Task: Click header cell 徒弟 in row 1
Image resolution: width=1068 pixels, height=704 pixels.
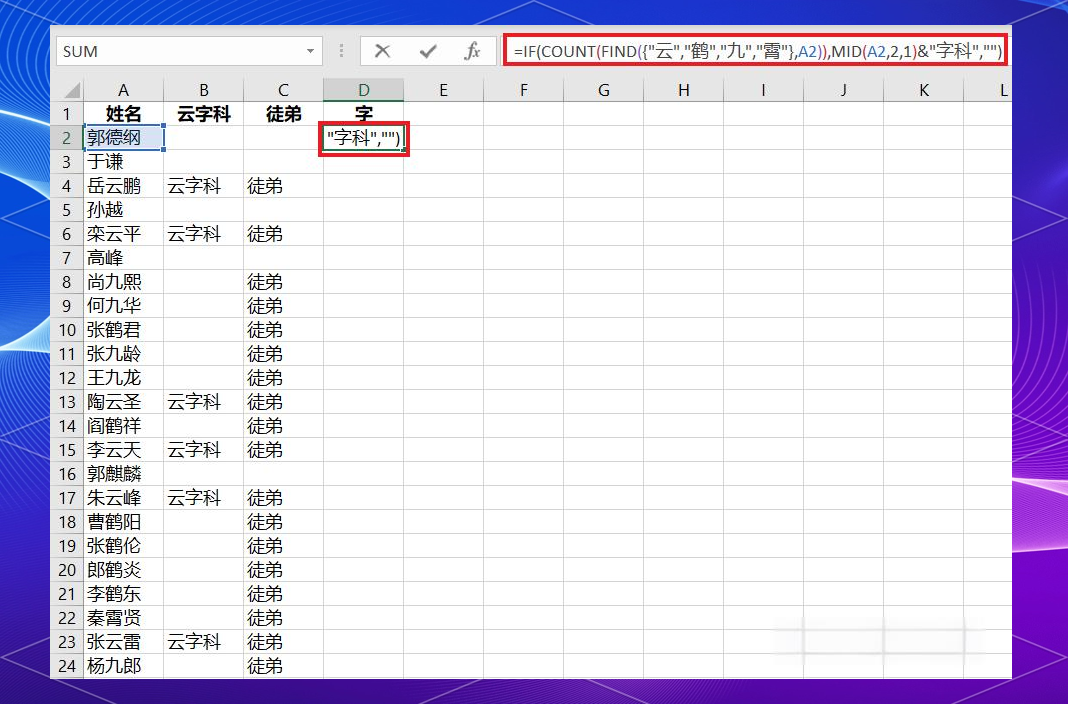Action: [283, 114]
